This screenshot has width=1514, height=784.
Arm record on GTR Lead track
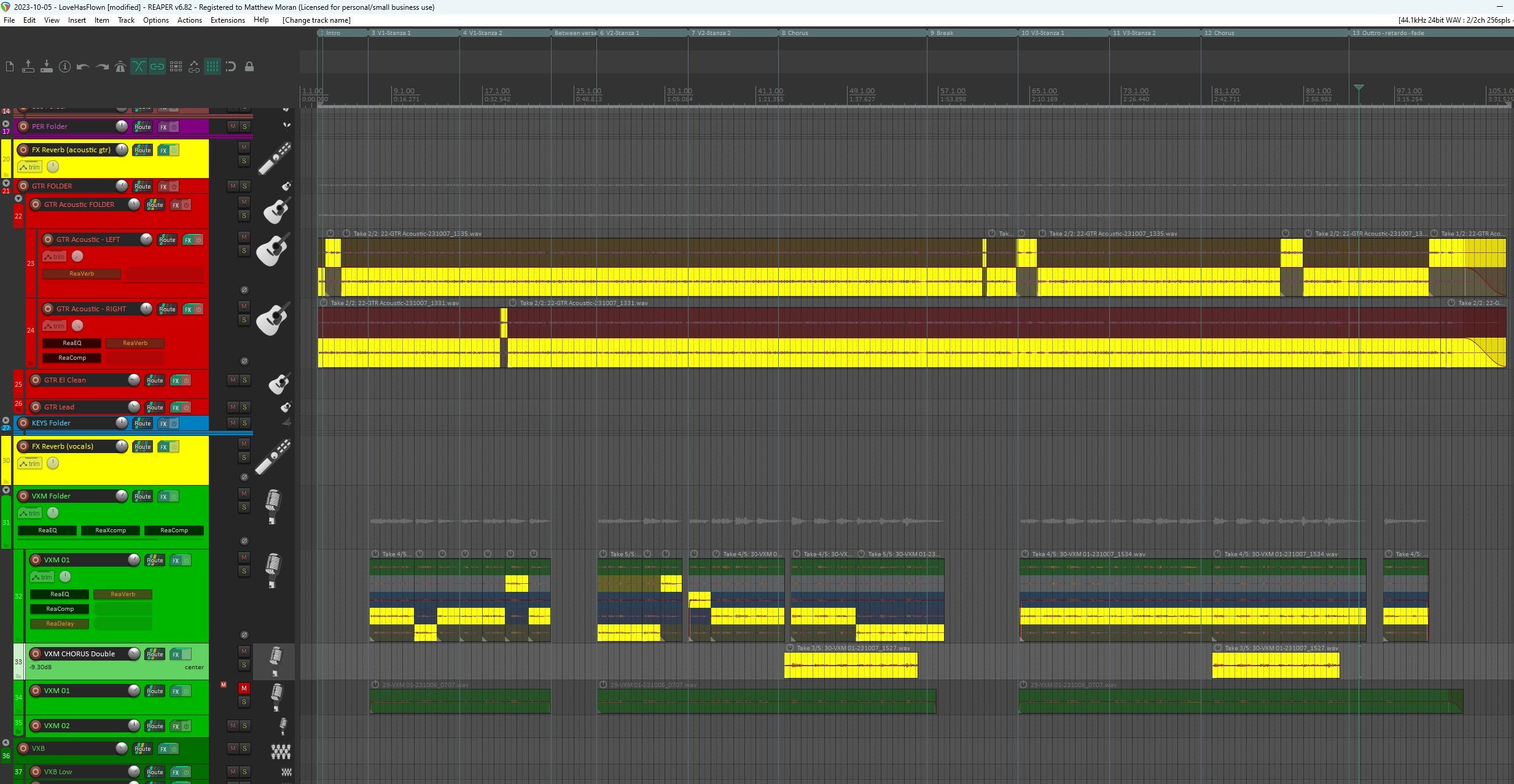point(36,406)
